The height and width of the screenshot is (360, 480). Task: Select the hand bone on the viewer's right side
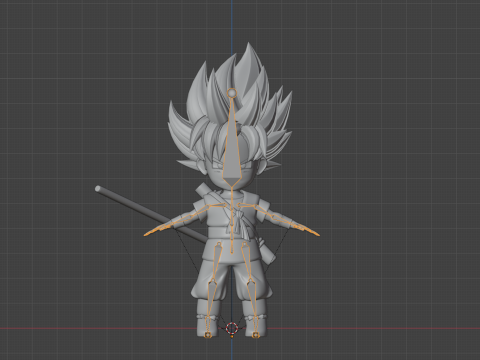[306, 230]
